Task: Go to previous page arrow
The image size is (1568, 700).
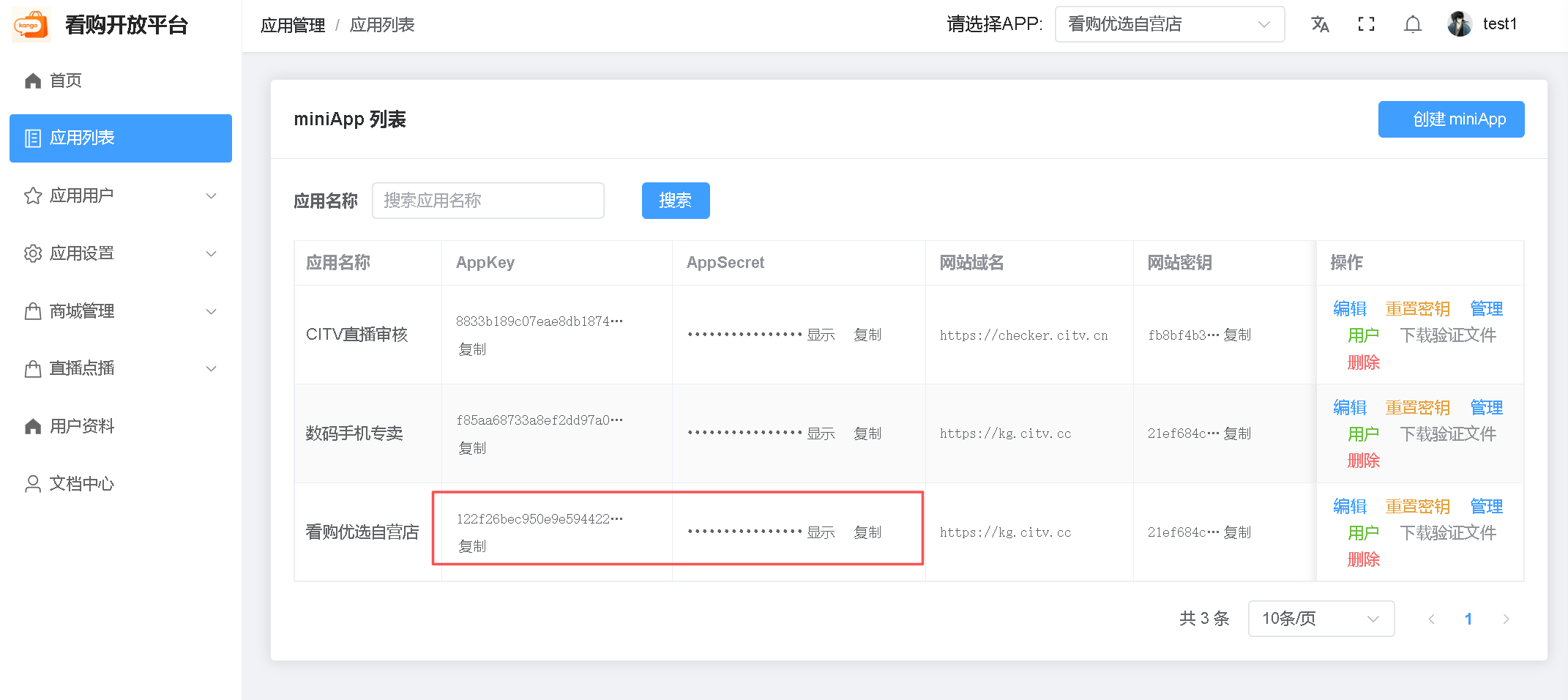Action: coord(1431,619)
